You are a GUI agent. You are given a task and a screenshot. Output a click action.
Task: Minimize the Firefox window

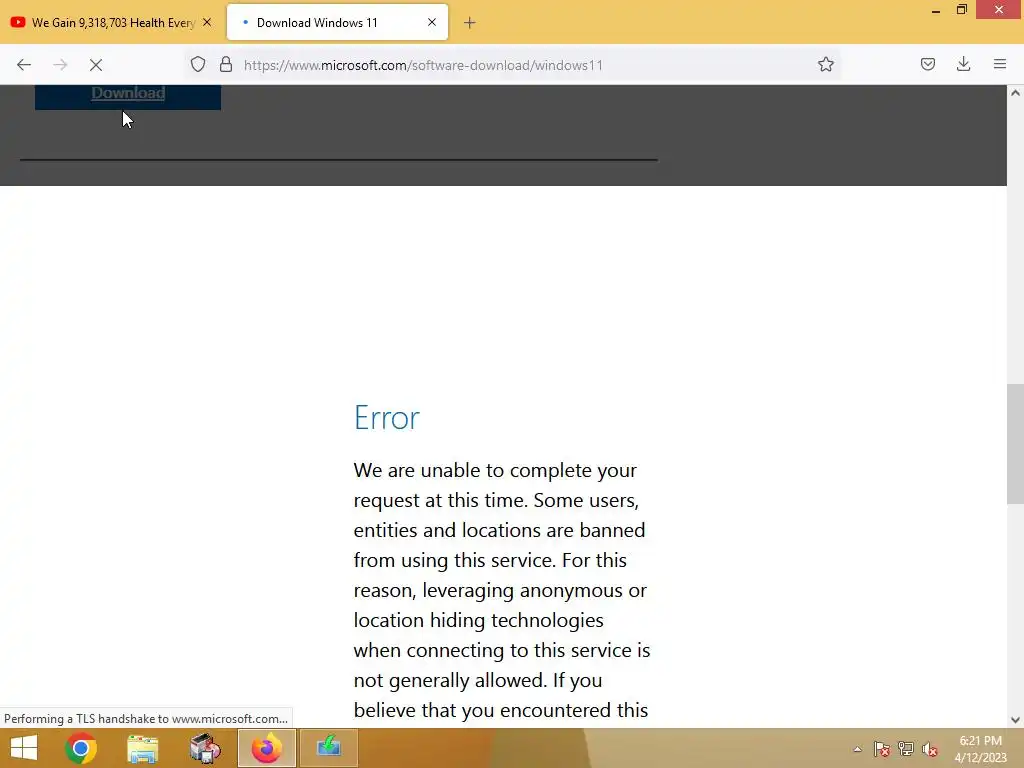point(936,10)
